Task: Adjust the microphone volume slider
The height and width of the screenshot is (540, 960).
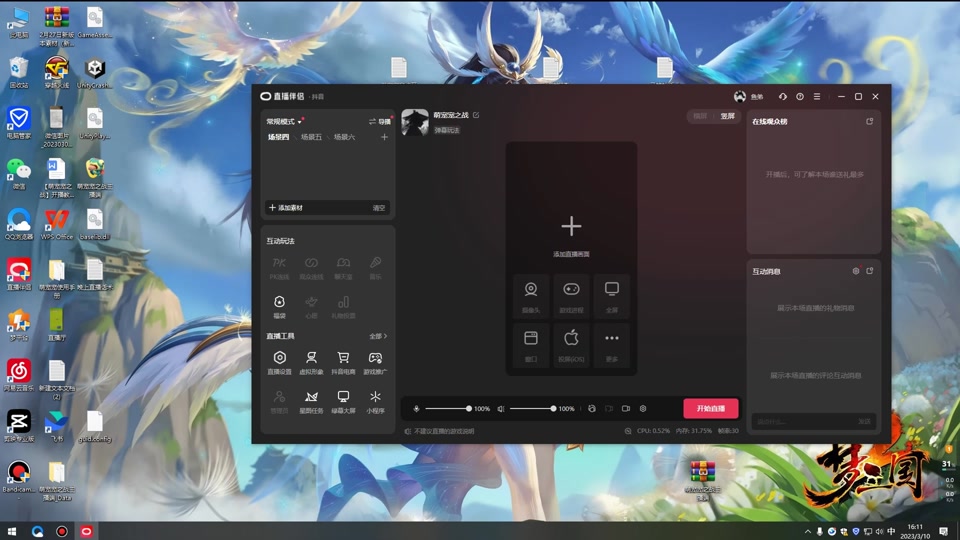Action: coord(447,408)
